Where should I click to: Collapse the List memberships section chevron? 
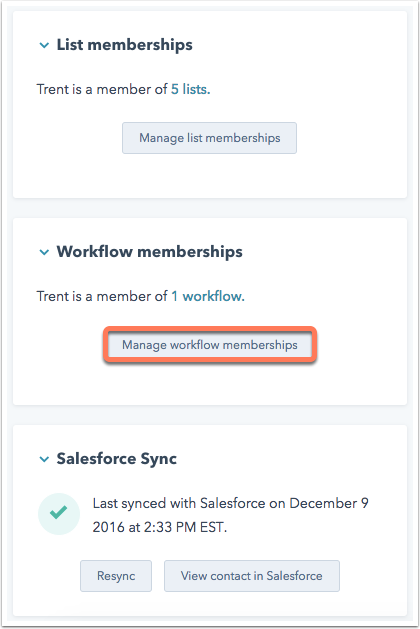click(x=44, y=45)
